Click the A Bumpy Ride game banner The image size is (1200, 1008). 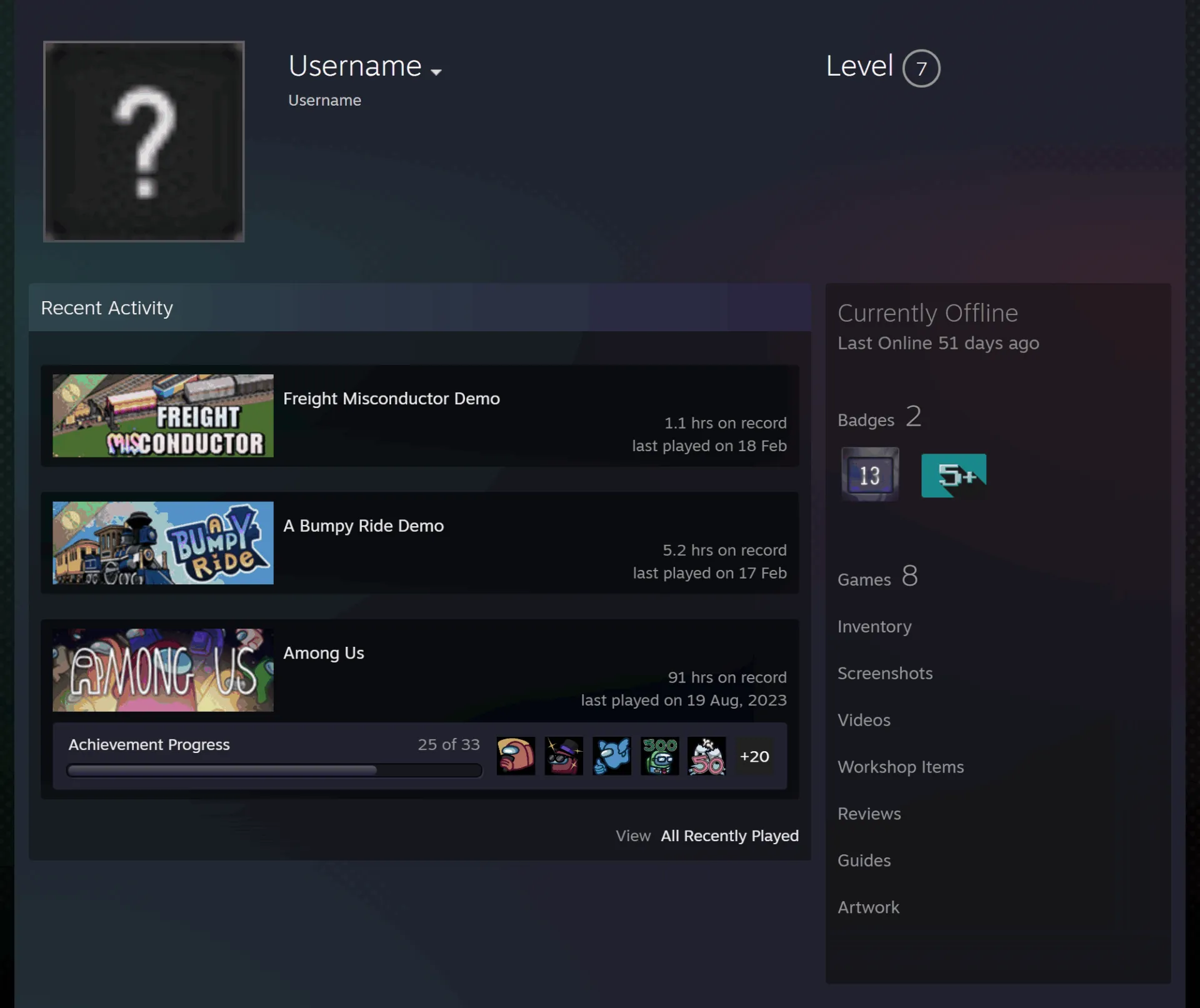tap(163, 543)
